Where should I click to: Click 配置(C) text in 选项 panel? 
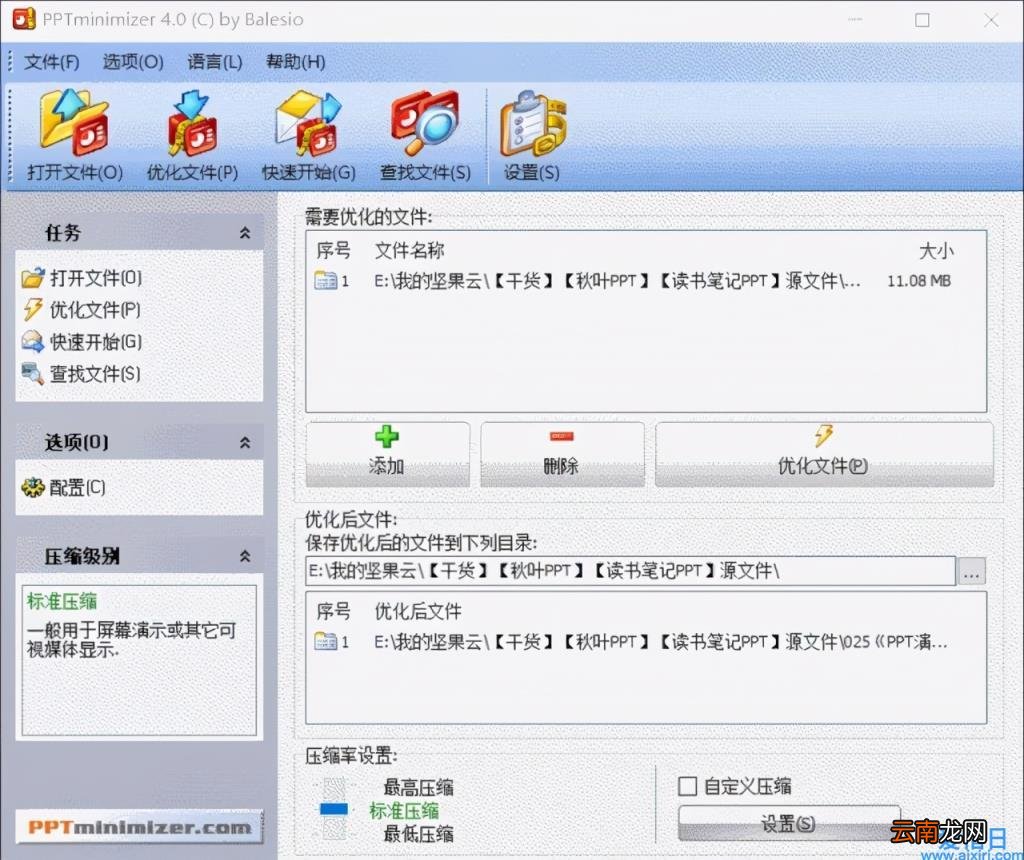click(x=78, y=487)
